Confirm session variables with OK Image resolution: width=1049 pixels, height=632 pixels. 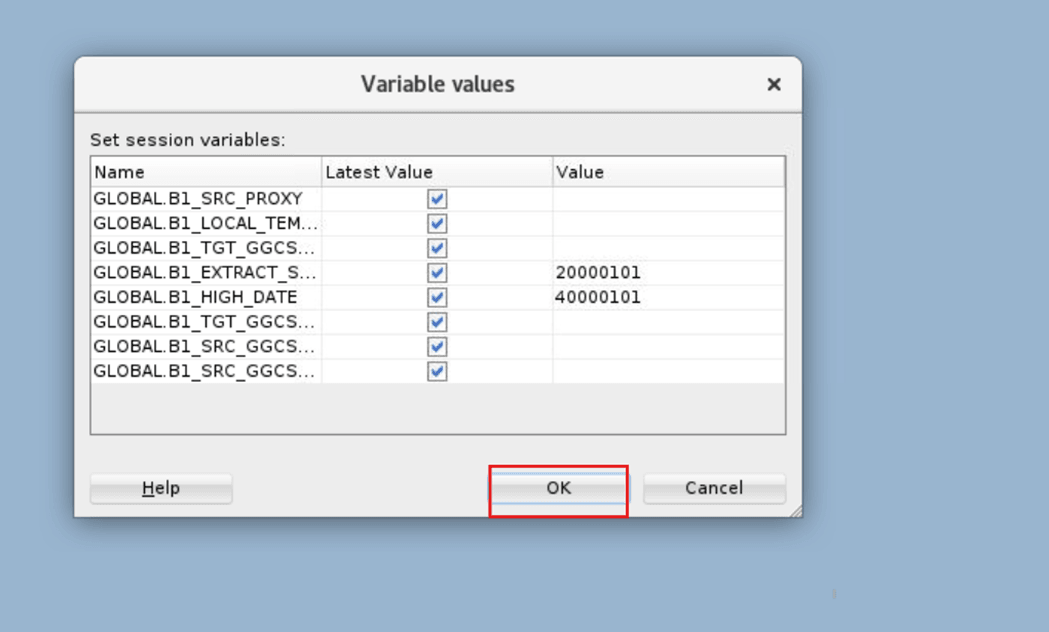pyautogui.click(x=558, y=488)
